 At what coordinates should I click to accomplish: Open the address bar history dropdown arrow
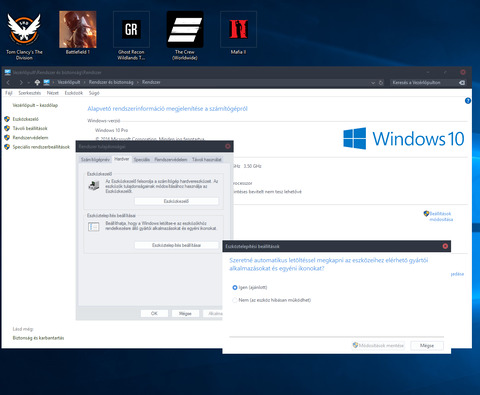point(373,83)
